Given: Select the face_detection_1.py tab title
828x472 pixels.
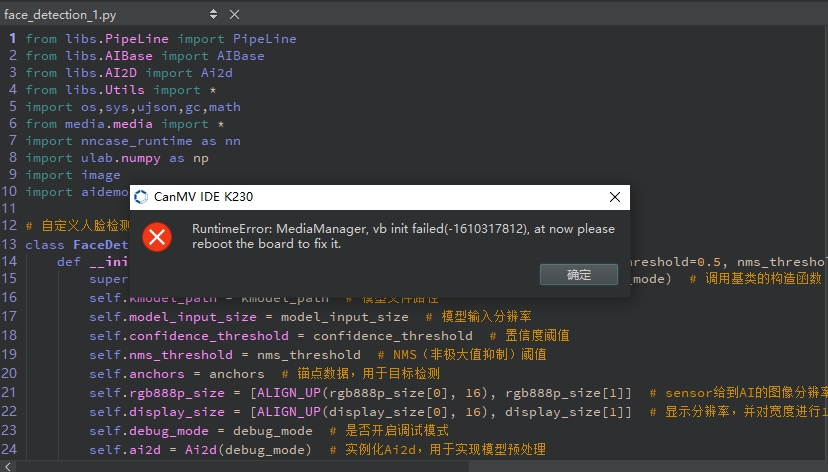Looking at the screenshot, I should [60, 15].
